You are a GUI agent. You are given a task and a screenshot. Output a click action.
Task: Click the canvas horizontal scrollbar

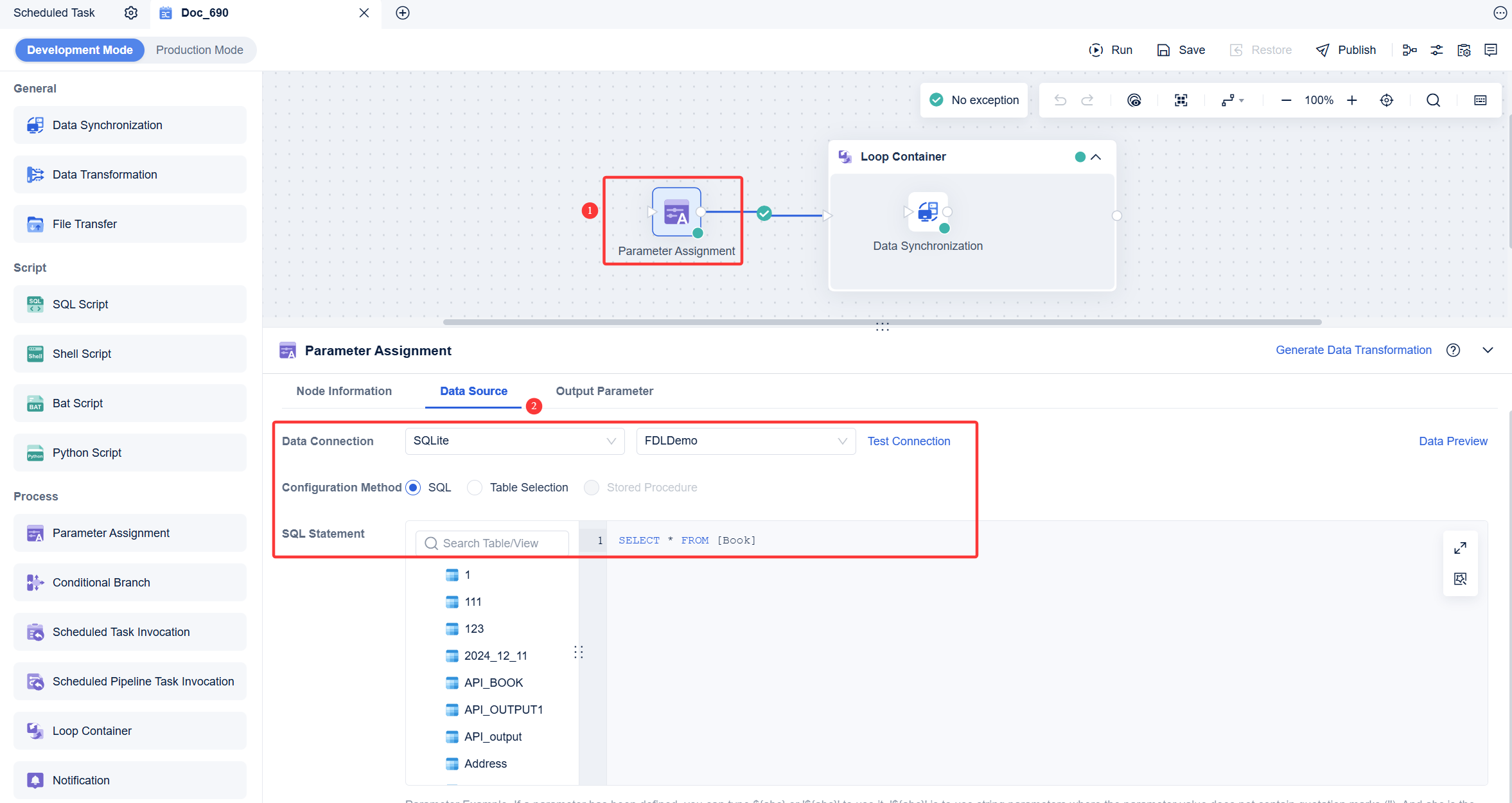point(882,322)
